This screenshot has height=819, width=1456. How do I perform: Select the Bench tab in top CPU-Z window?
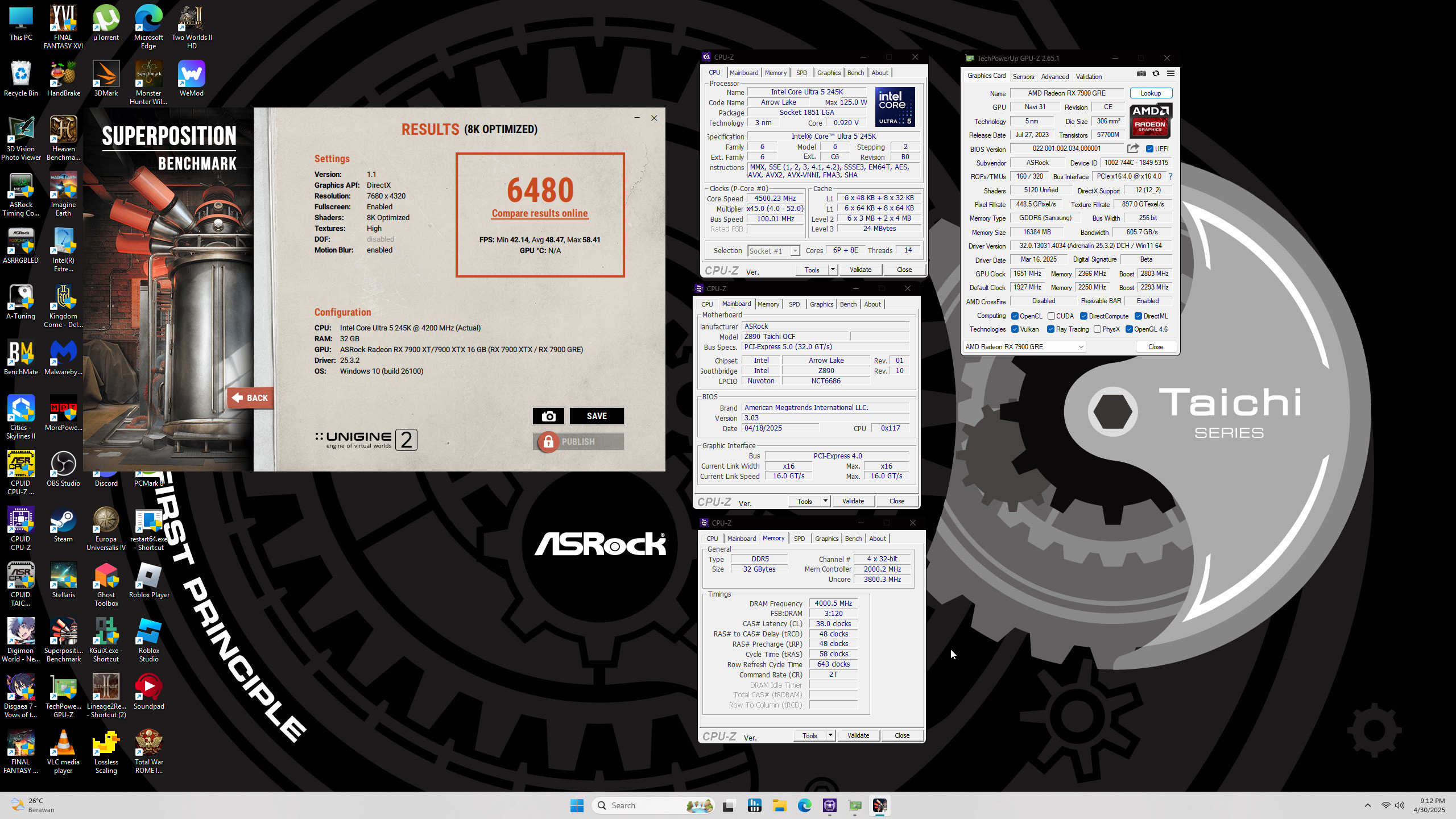tap(855, 73)
